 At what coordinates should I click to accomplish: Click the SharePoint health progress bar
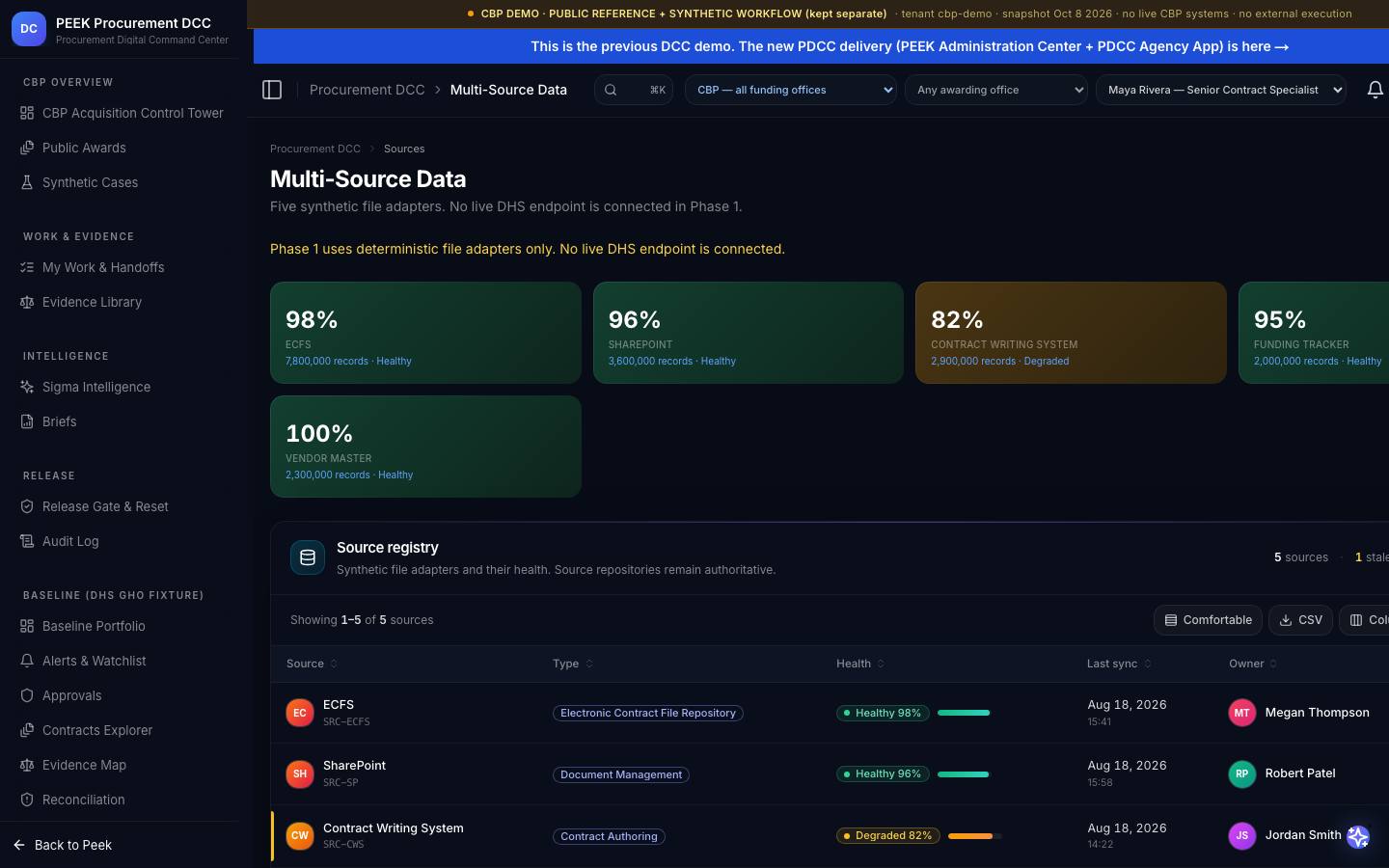[964, 773]
